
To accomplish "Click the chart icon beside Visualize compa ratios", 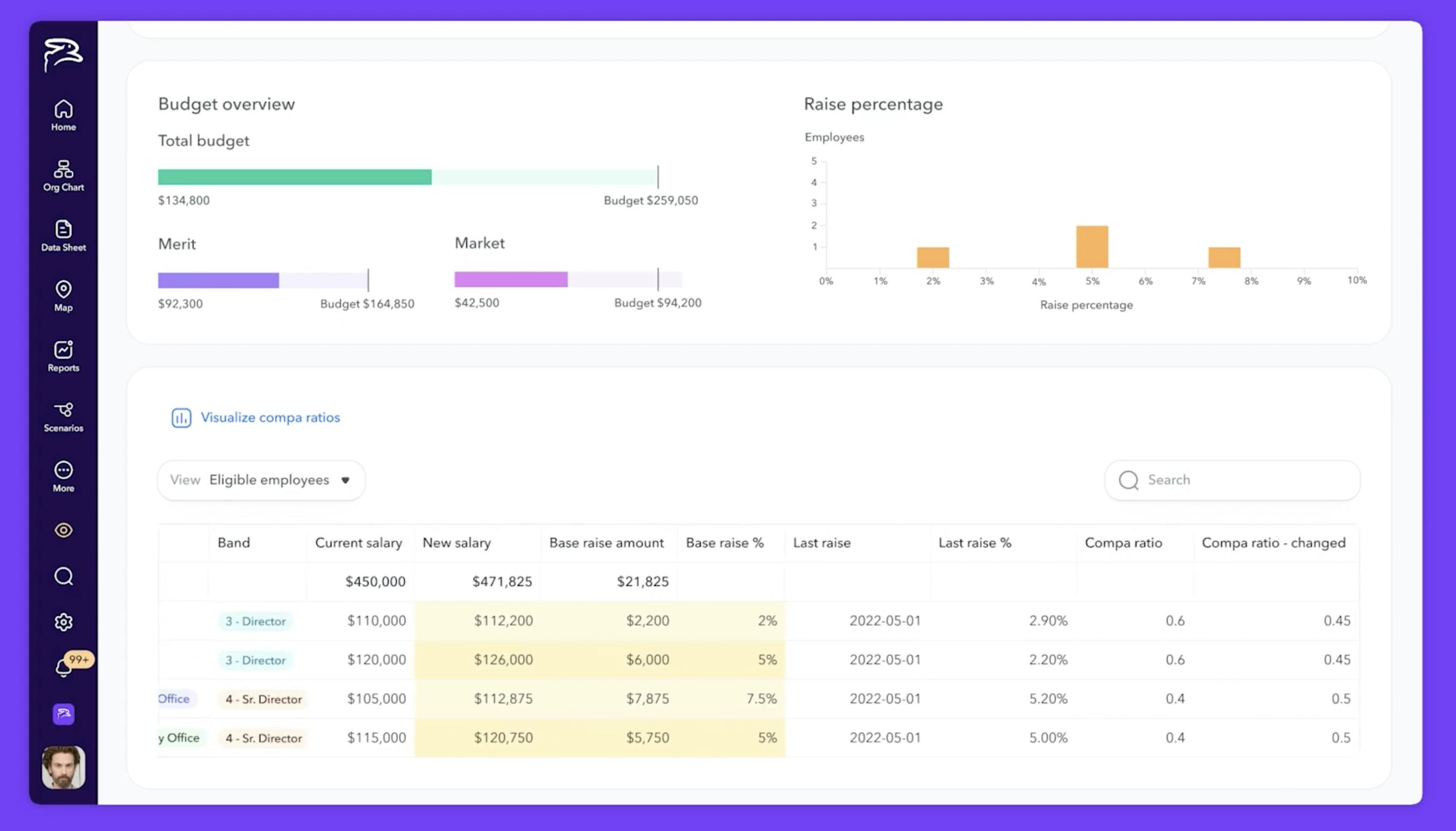I will pos(182,418).
